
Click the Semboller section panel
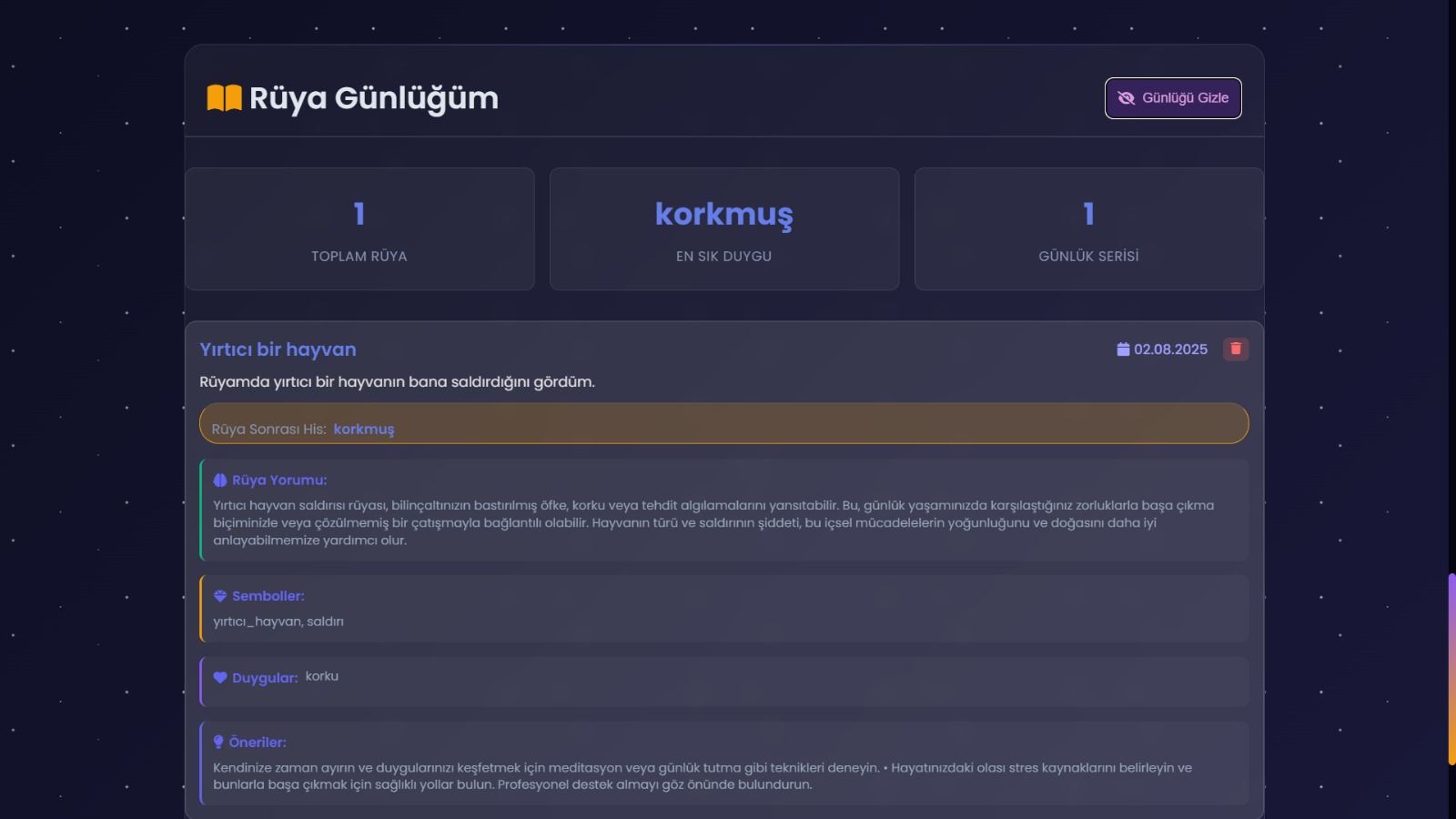point(723,610)
